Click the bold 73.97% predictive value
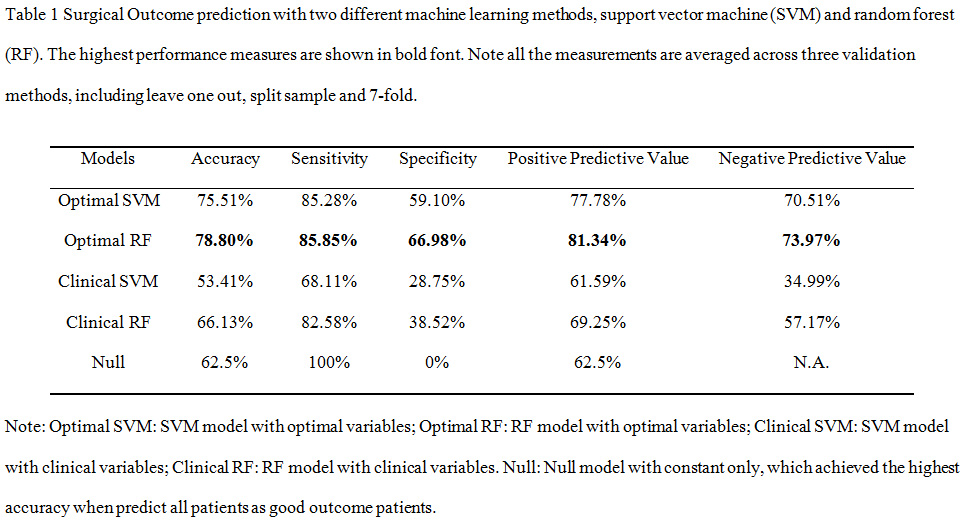Image resolution: width=967 pixels, height=523 pixels. tap(812, 240)
